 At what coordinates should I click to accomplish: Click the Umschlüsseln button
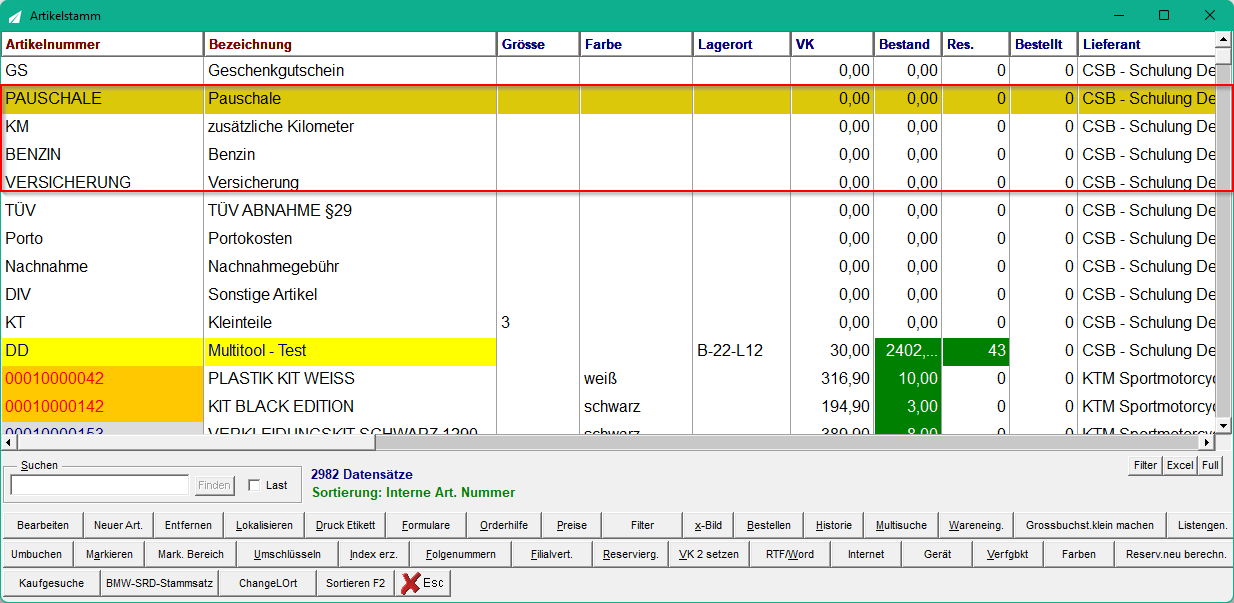pos(287,554)
